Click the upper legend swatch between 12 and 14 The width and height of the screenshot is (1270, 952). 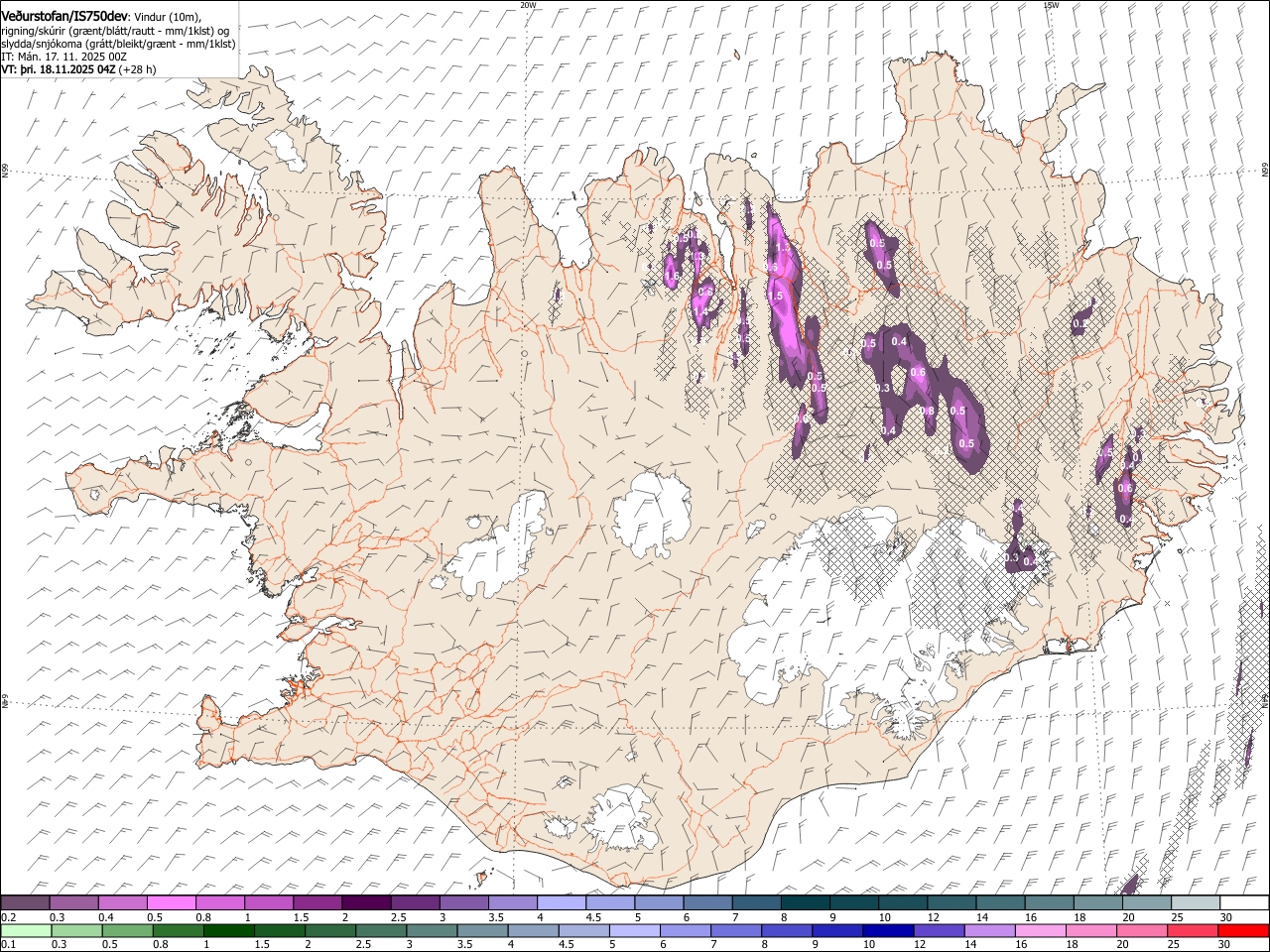click(x=950, y=902)
